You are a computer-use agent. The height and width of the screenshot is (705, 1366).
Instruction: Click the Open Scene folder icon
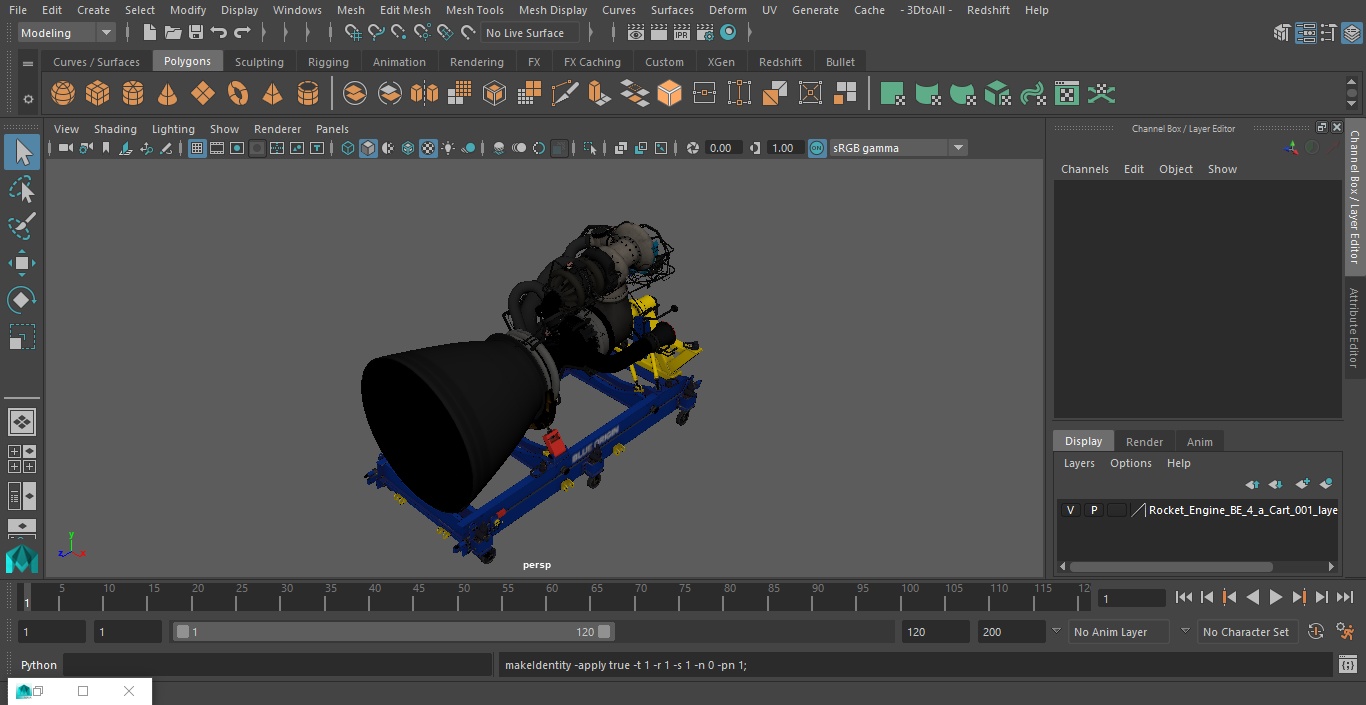point(173,33)
